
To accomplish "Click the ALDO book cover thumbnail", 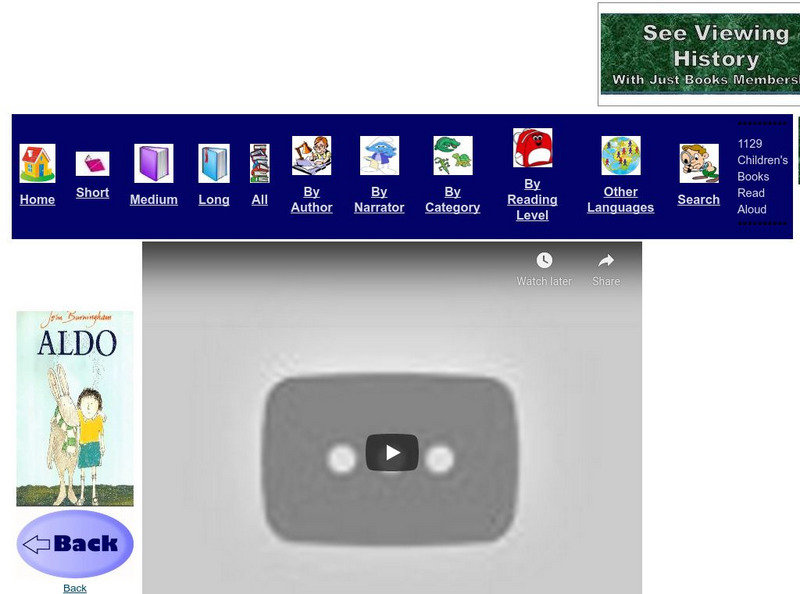I will coord(75,408).
